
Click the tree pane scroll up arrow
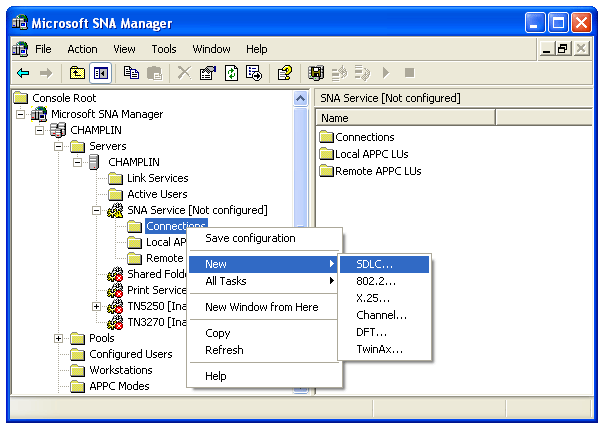click(x=300, y=99)
